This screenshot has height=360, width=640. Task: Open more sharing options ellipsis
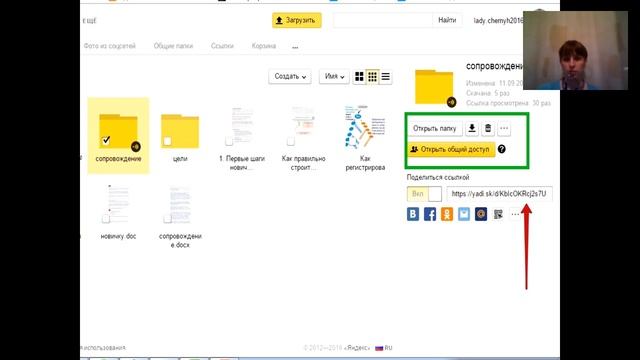click(x=515, y=214)
